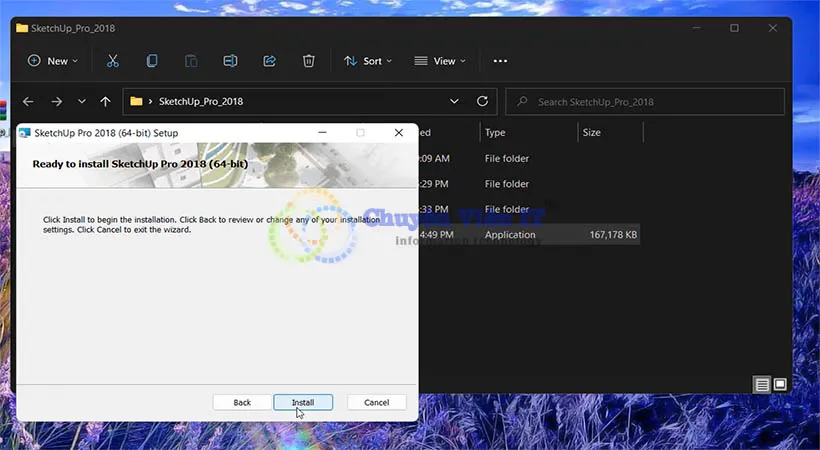Click the Delete trash icon

(308, 61)
